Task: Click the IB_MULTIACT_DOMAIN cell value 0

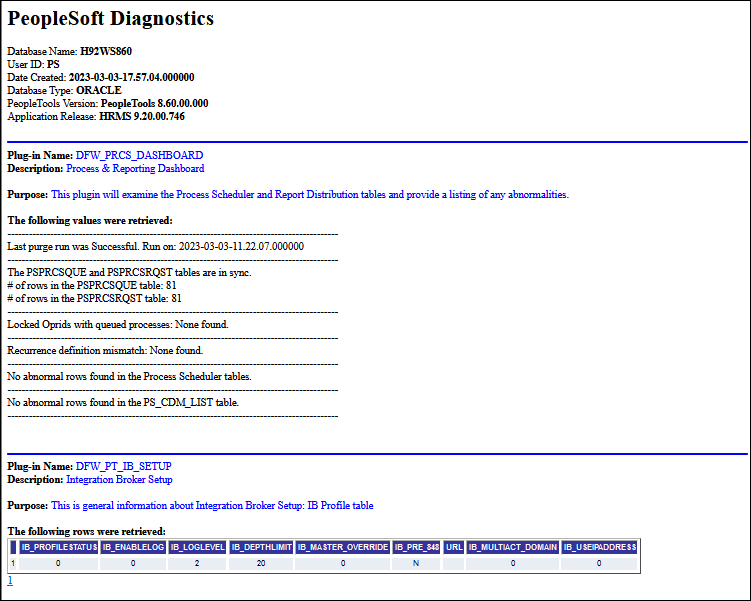Action: pyautogui.click(x=512, y=563)
